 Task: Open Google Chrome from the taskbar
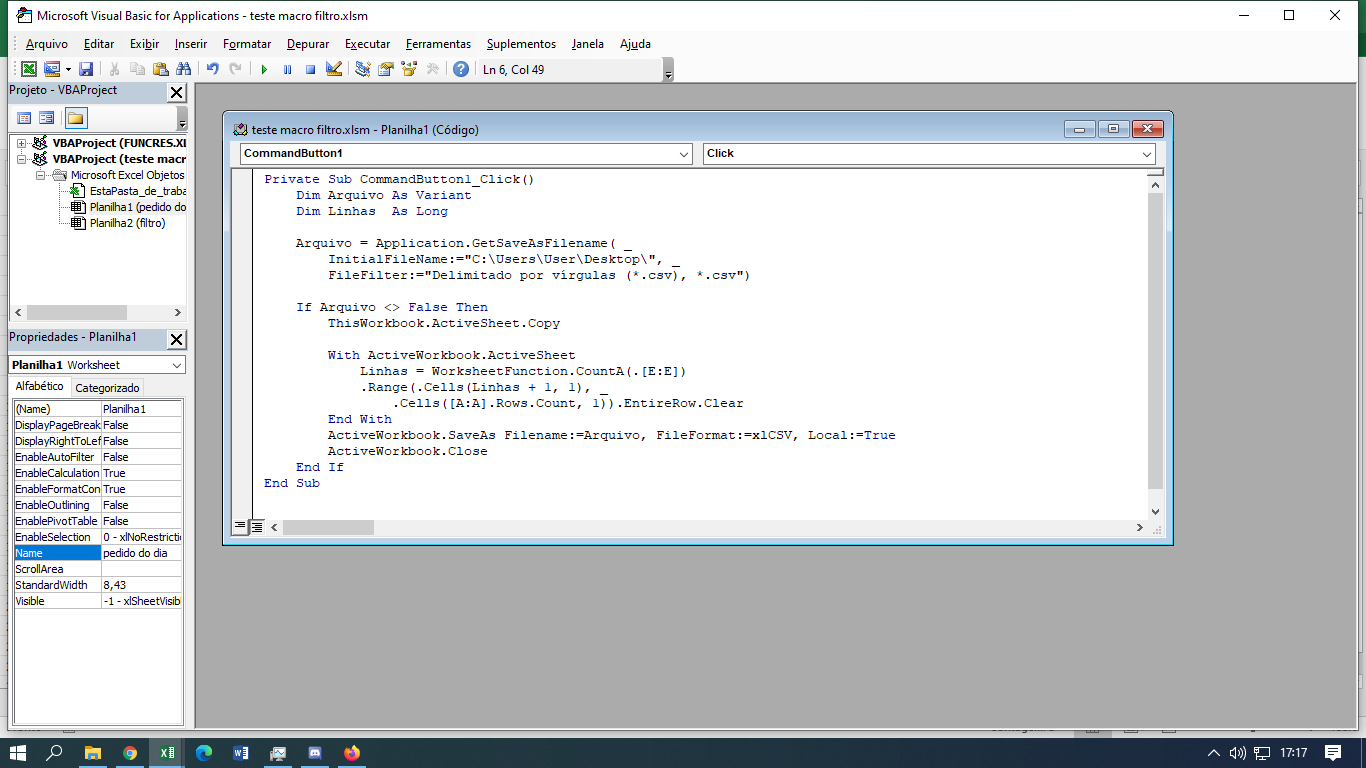[x=130, y=753]
